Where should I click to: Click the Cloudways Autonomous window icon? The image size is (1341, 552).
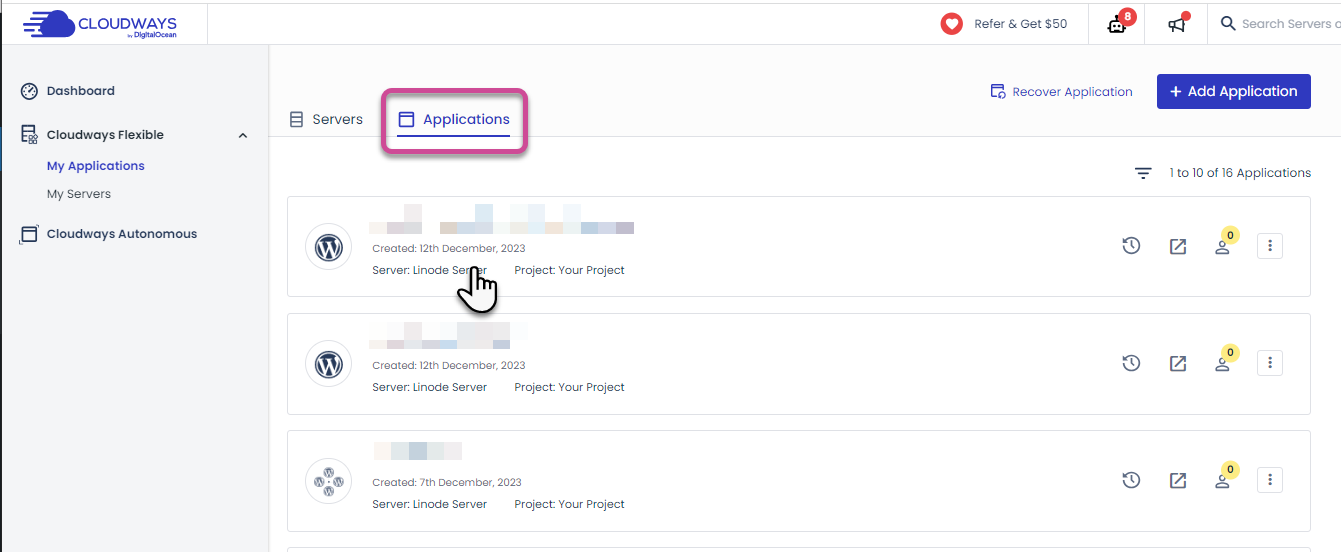coord(29,234)
